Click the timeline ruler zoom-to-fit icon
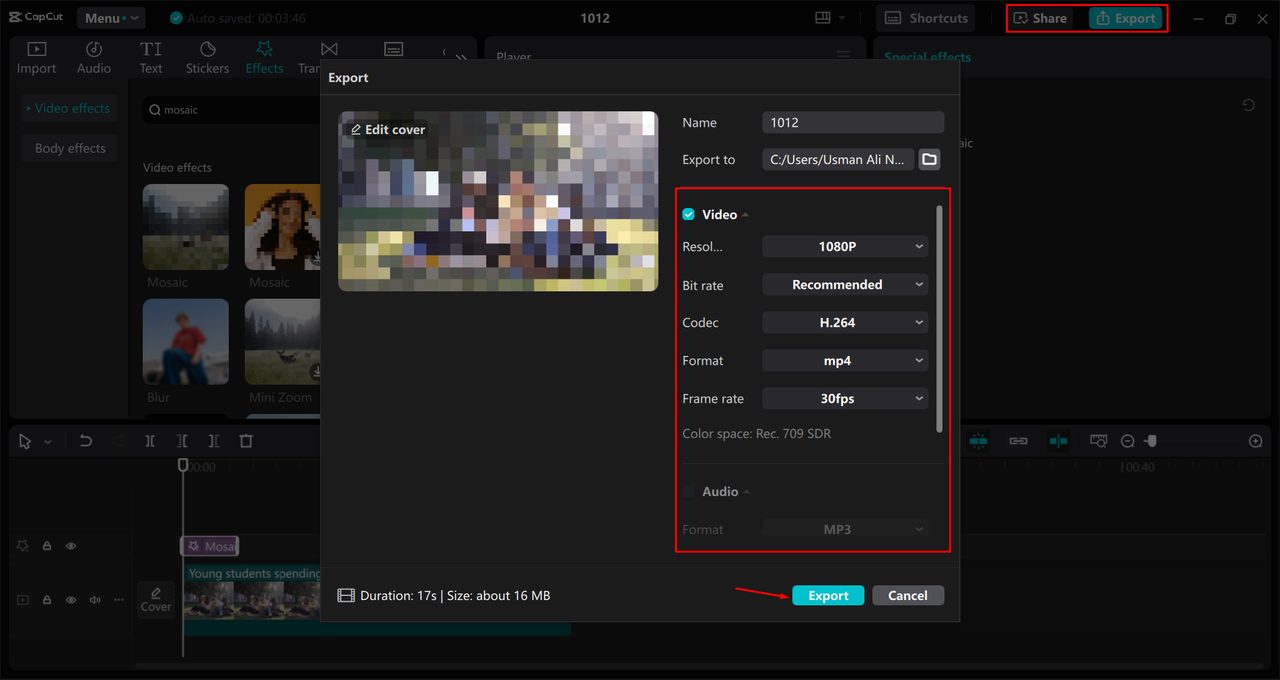1280x680 pixels. click(x=1099, y=441)
